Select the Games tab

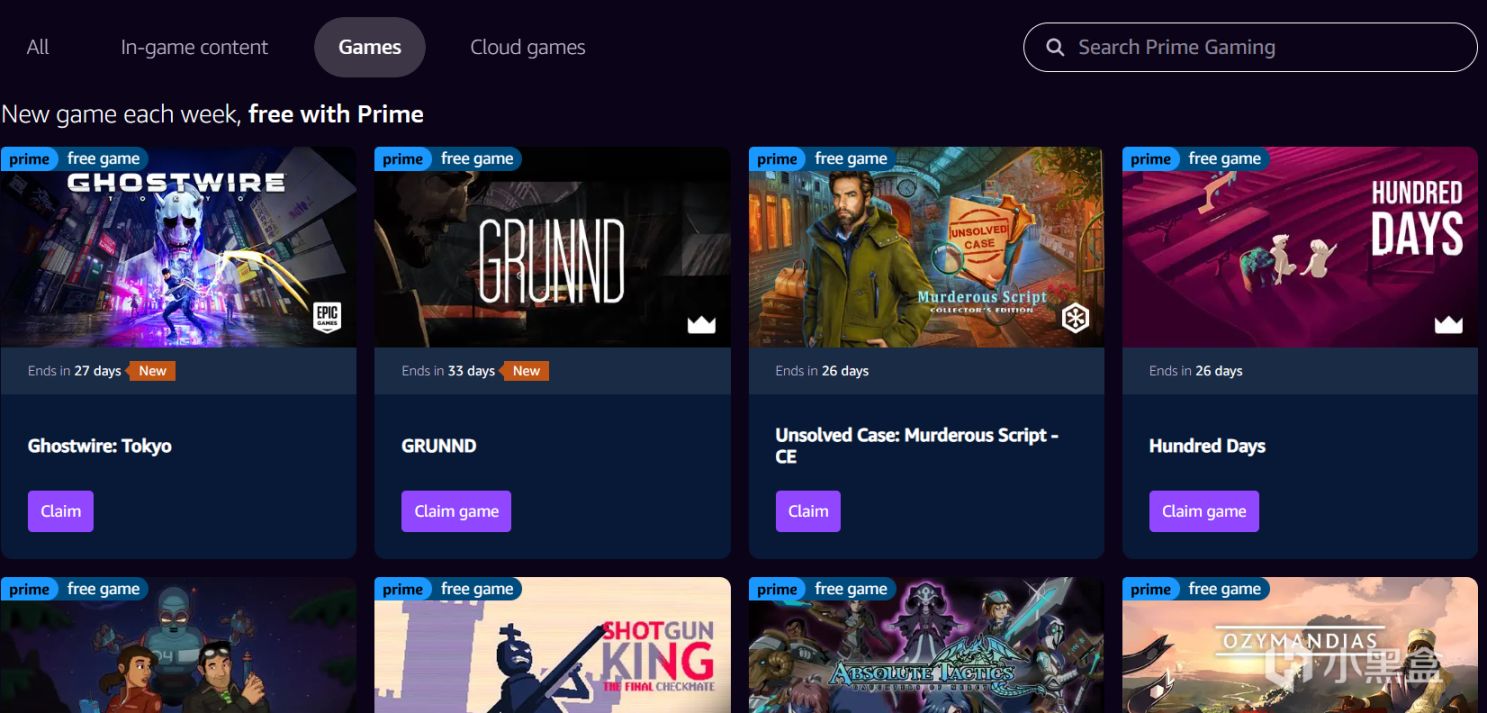click(x=370, y=47)
